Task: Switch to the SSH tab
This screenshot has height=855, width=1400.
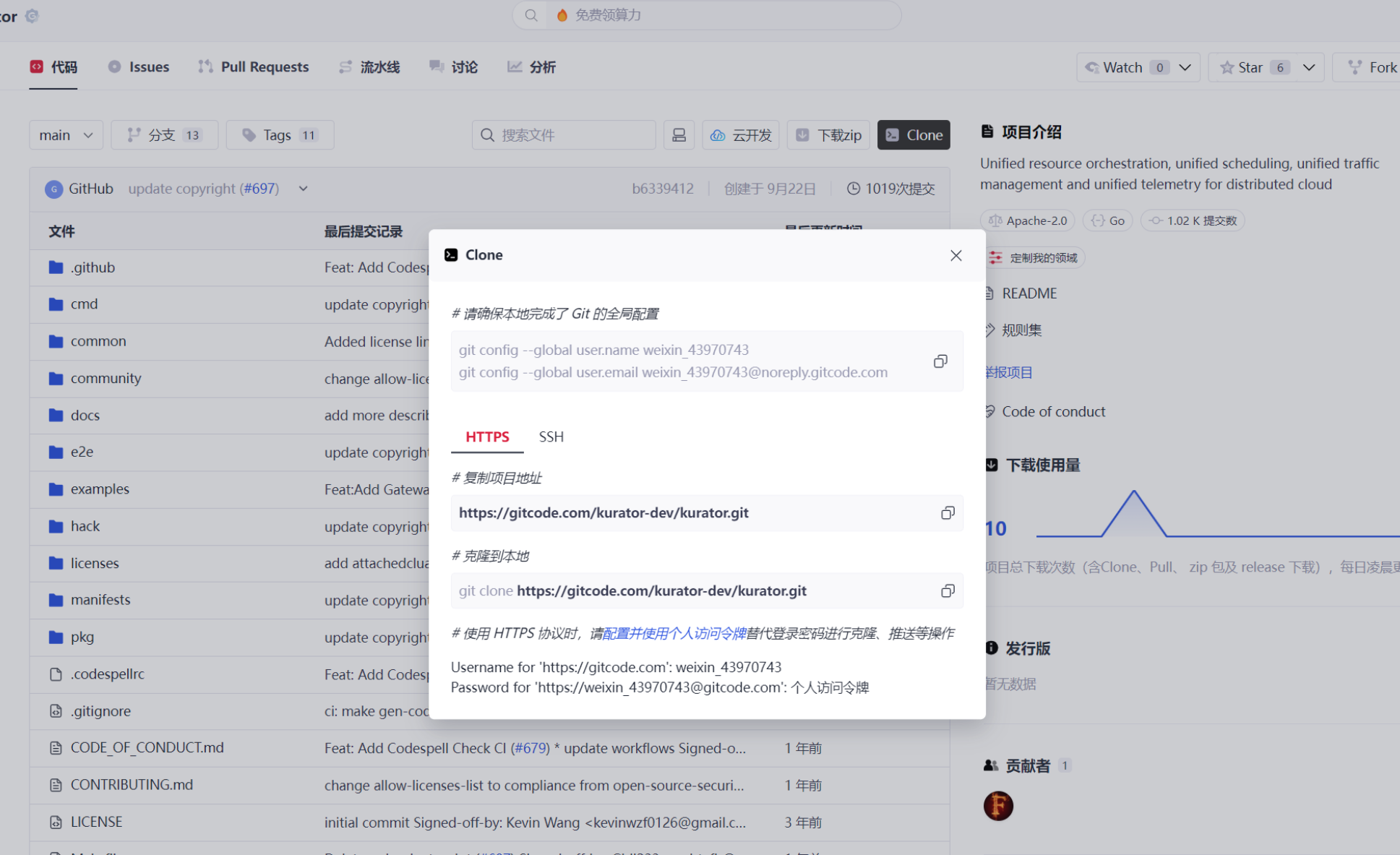Action: (x=551, y=437)
